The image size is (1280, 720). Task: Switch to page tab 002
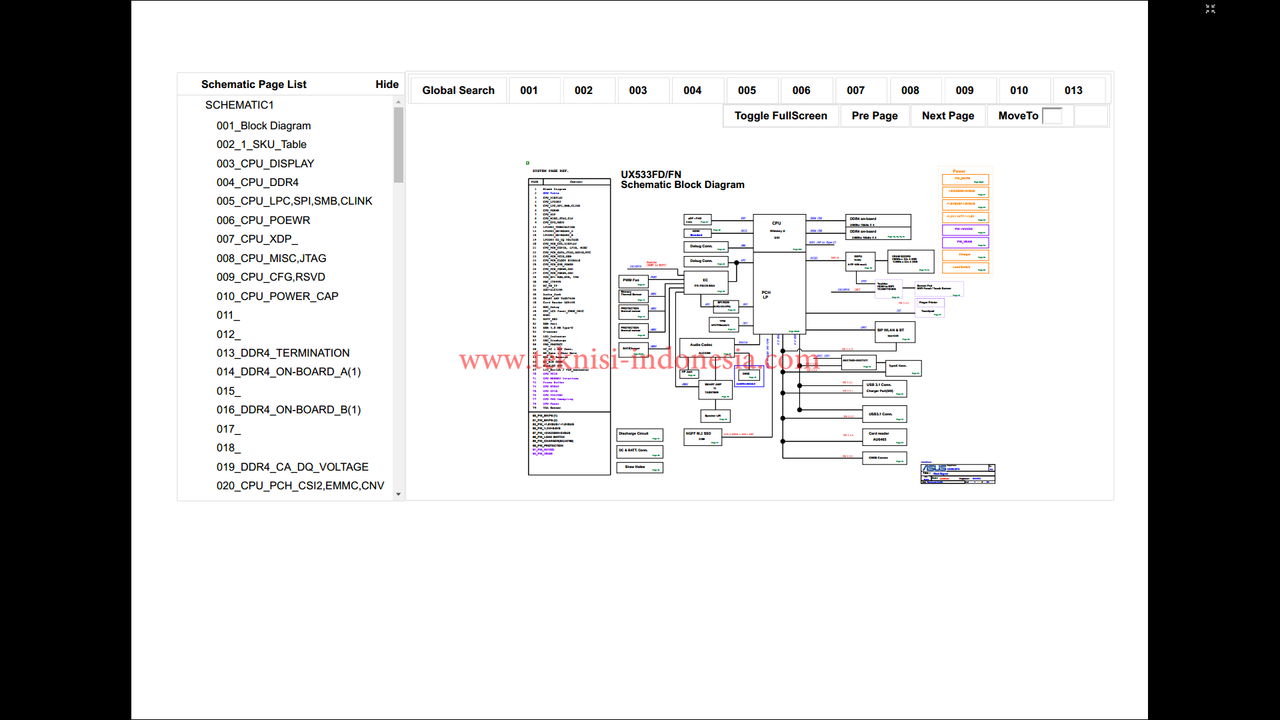click(584, 90)
